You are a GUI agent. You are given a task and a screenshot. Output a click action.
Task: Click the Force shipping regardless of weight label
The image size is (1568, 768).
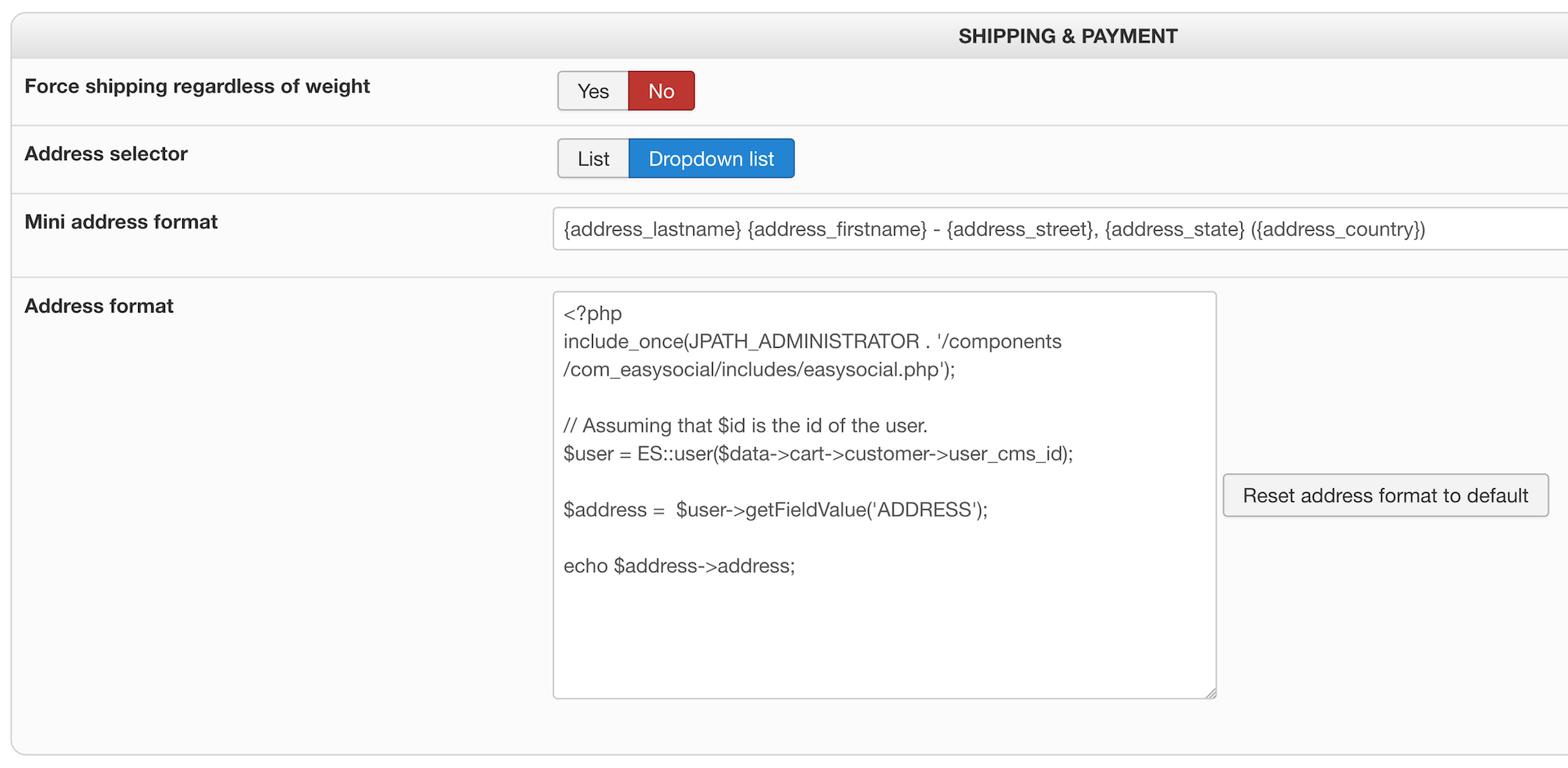[x=197, y=87]
